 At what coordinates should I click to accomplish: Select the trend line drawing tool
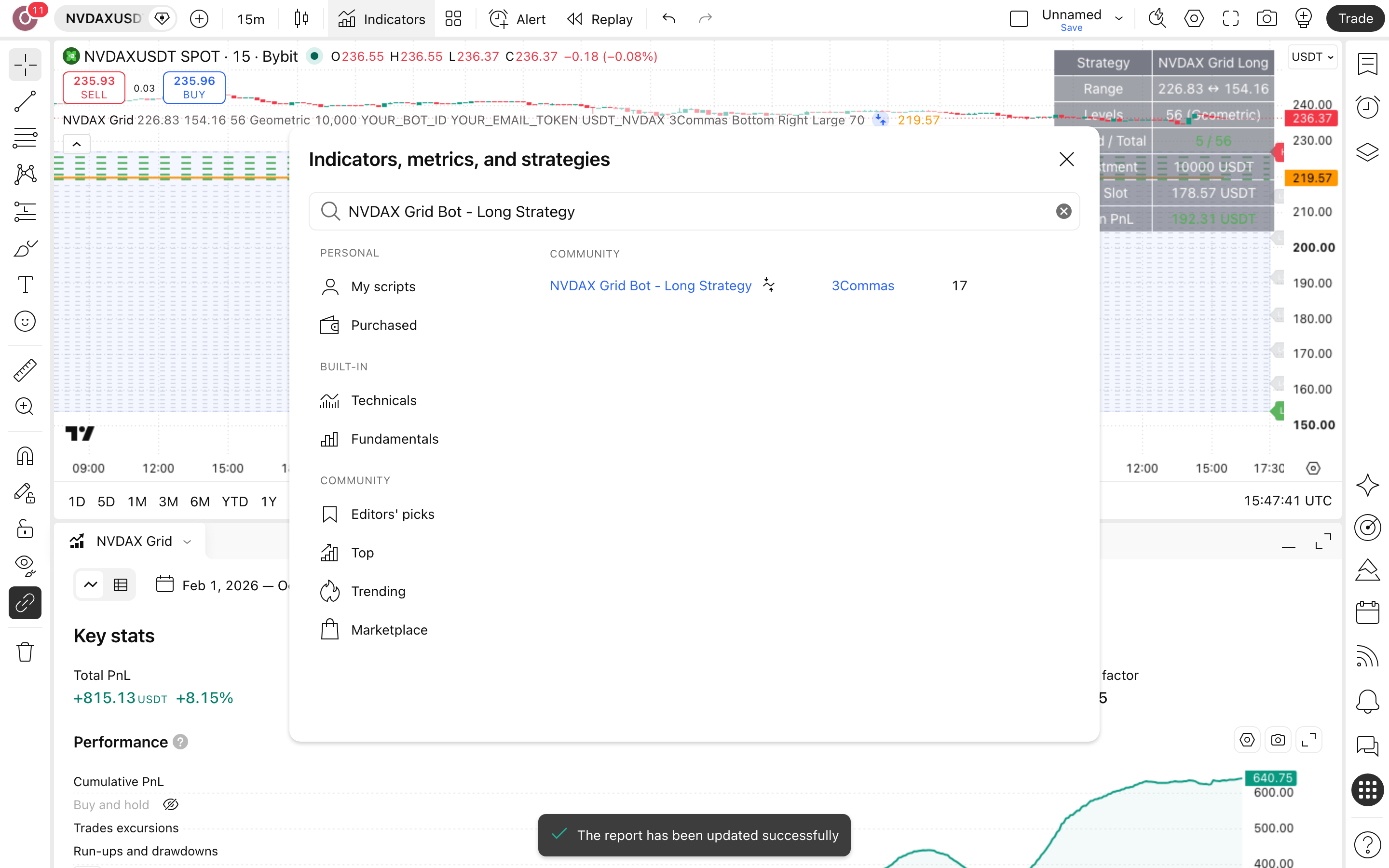tap(25, 101)
